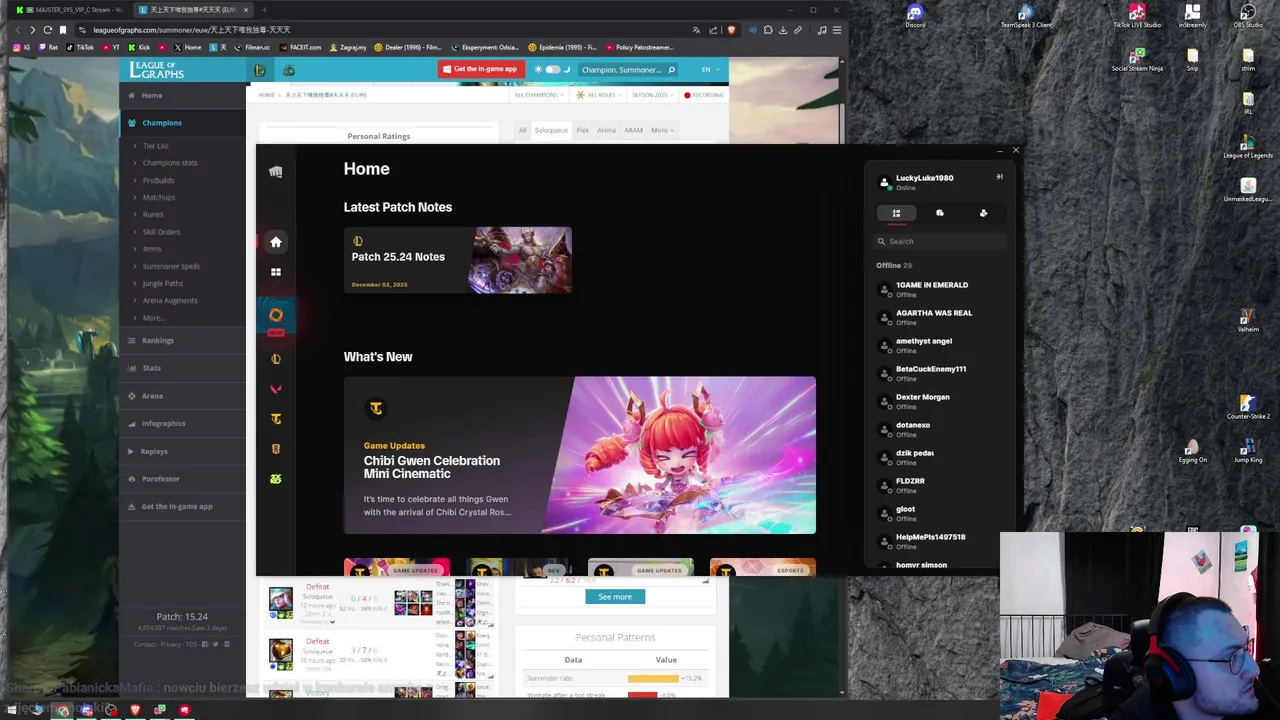Open Summoner Spells in sidebar
Viewport: 1280px width, 720px height.
coord(171,266)
